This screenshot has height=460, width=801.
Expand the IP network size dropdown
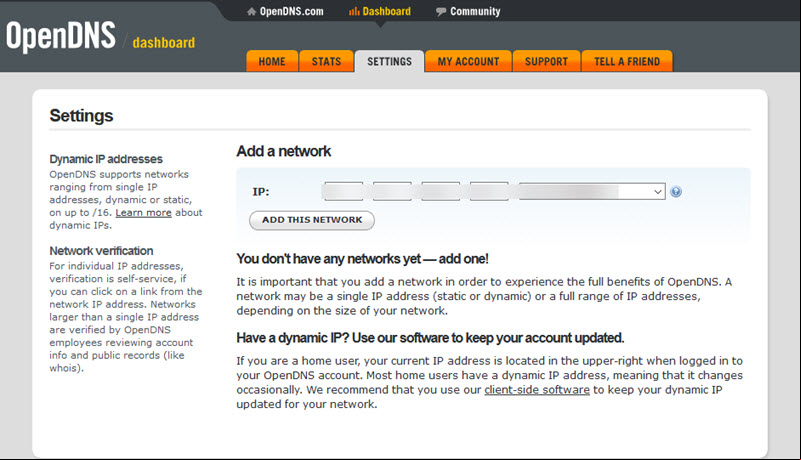click(592, 192)
